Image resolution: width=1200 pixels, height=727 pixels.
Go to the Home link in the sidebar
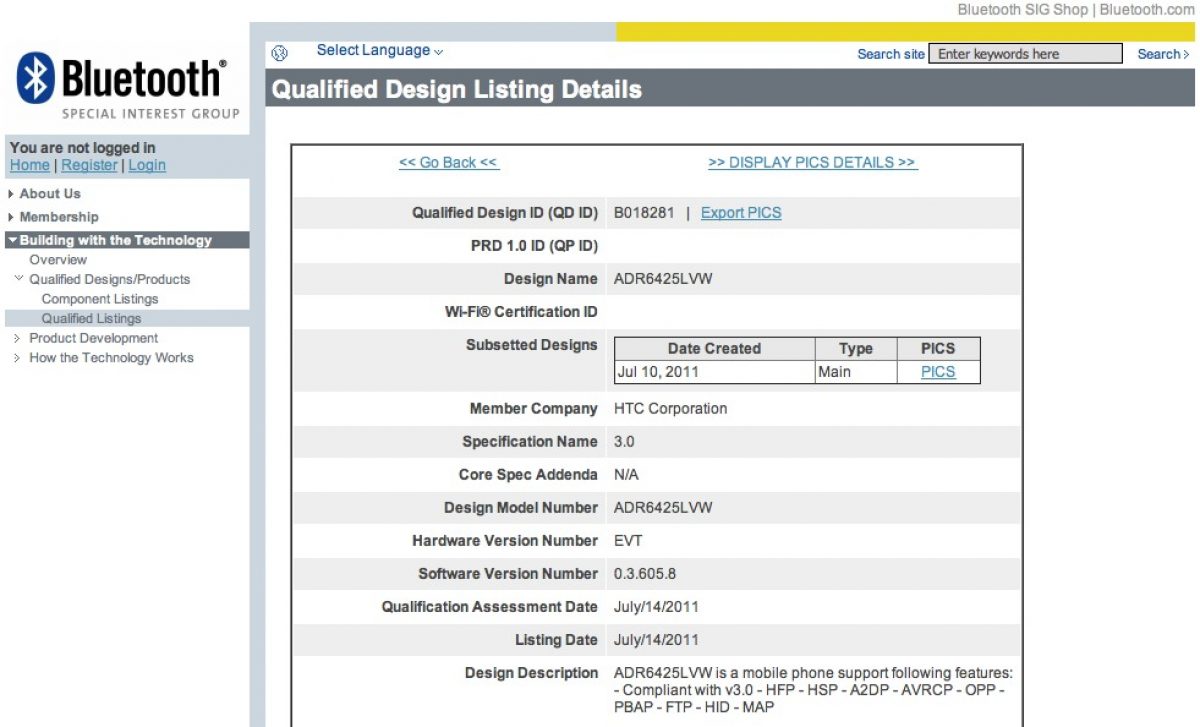point(29,166)
